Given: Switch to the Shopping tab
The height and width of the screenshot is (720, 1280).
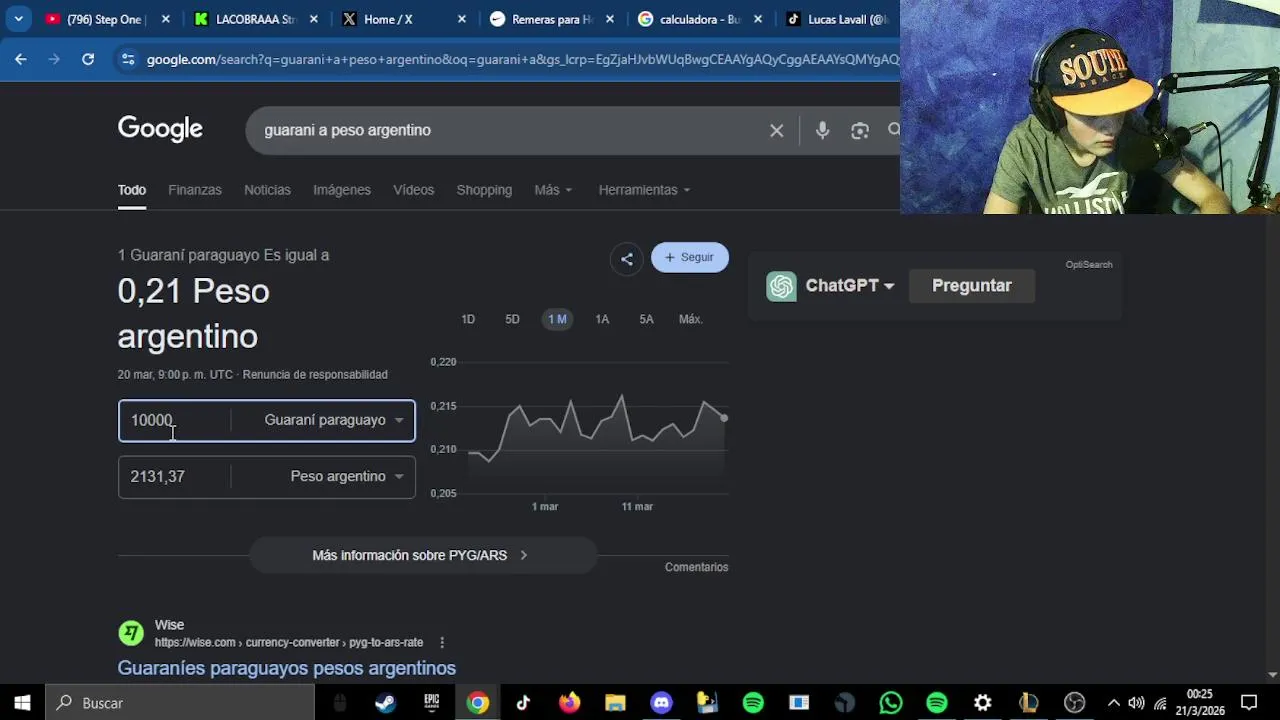Looking at the screenshot, I should (484, 190).
